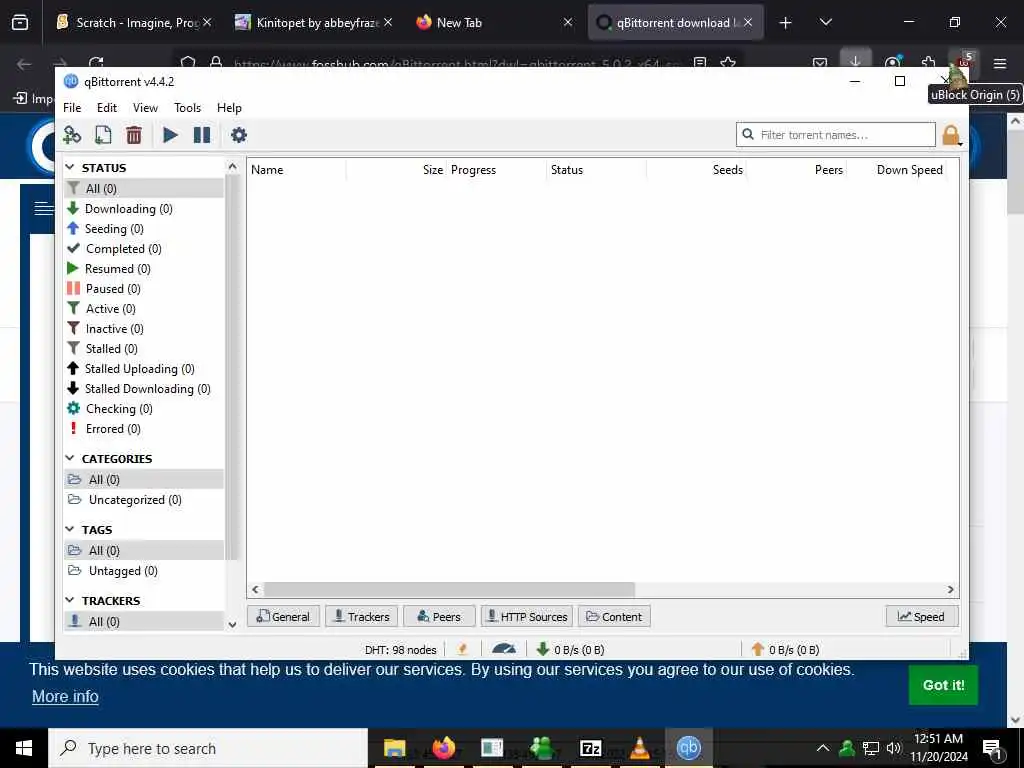Collapse the TAGS section chevron
The width and height of the screenshot is (1024, 768).
pos(70,529)
